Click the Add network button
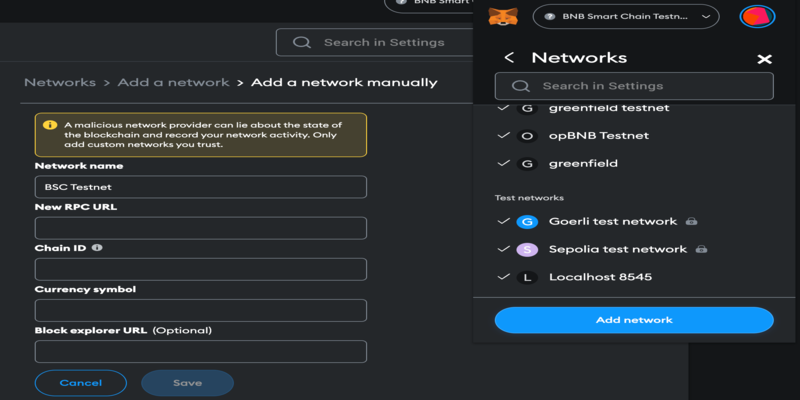The width and height of the screenshot is (800, 400). click(634, 320)
